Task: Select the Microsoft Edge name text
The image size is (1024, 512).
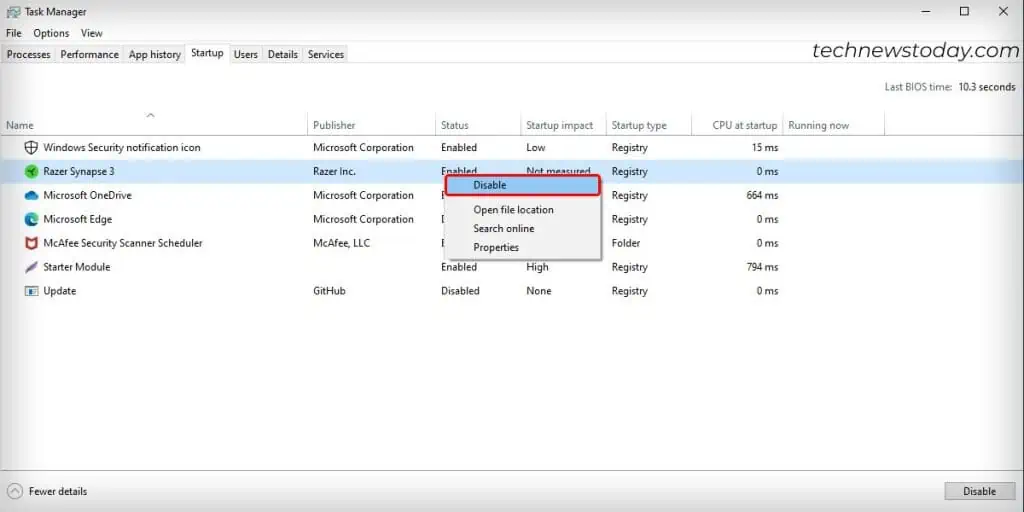Action: click(78, 219)
